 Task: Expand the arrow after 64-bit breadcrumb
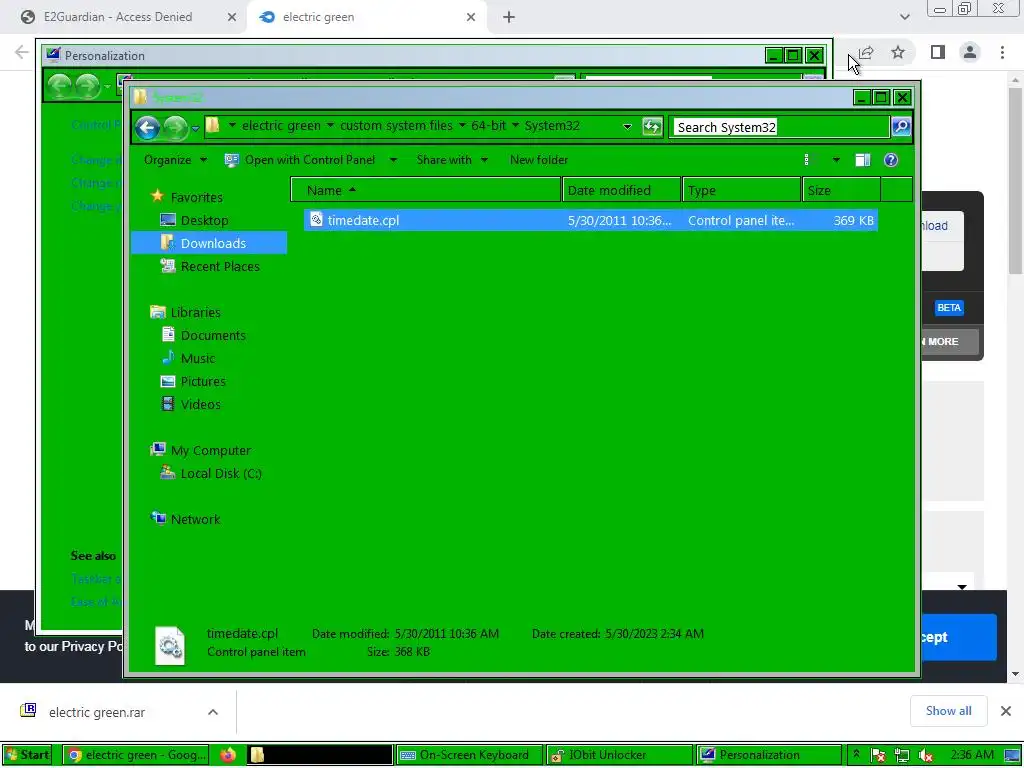click(515, 125)
